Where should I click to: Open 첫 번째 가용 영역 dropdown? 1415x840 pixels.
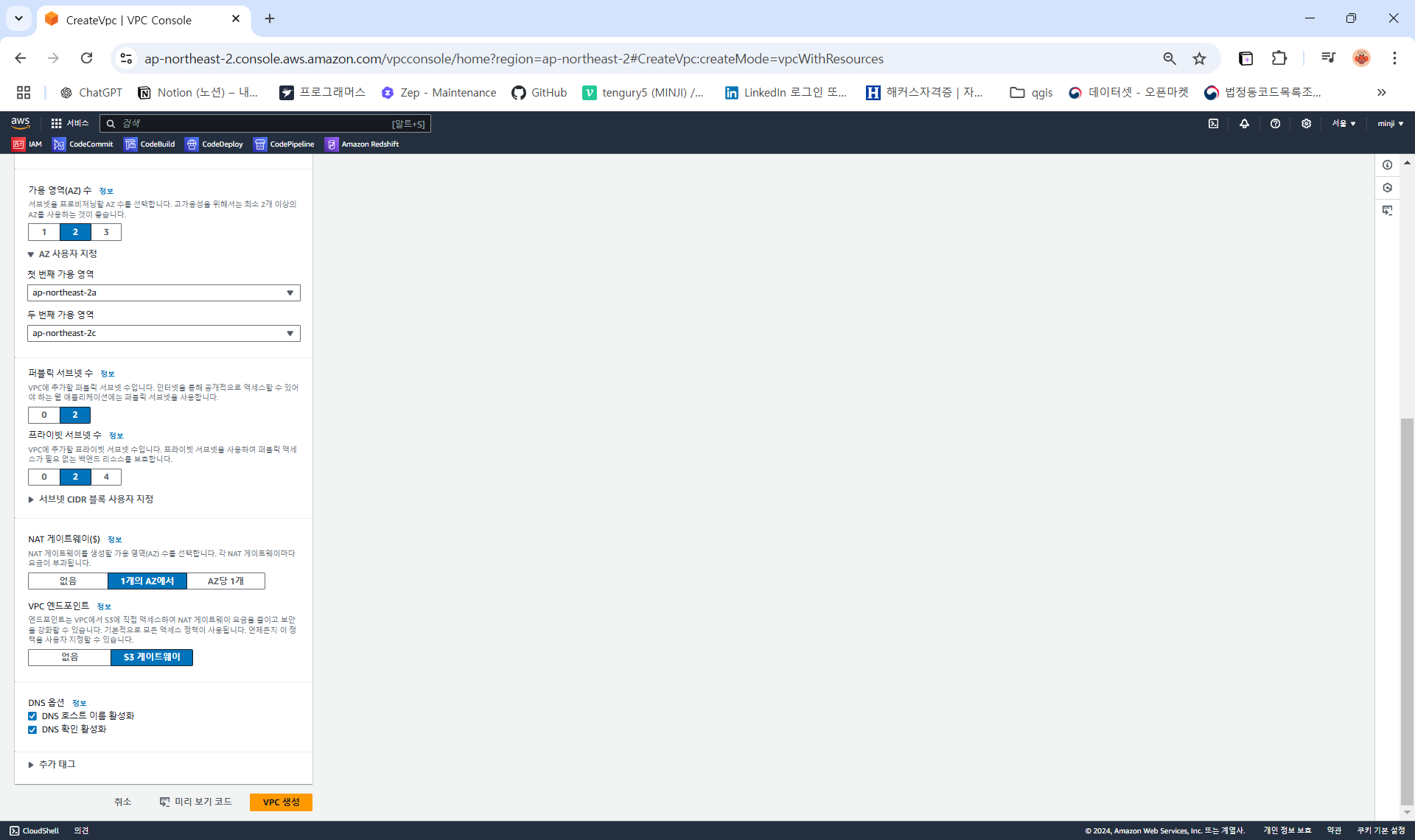tap(164, 293)
